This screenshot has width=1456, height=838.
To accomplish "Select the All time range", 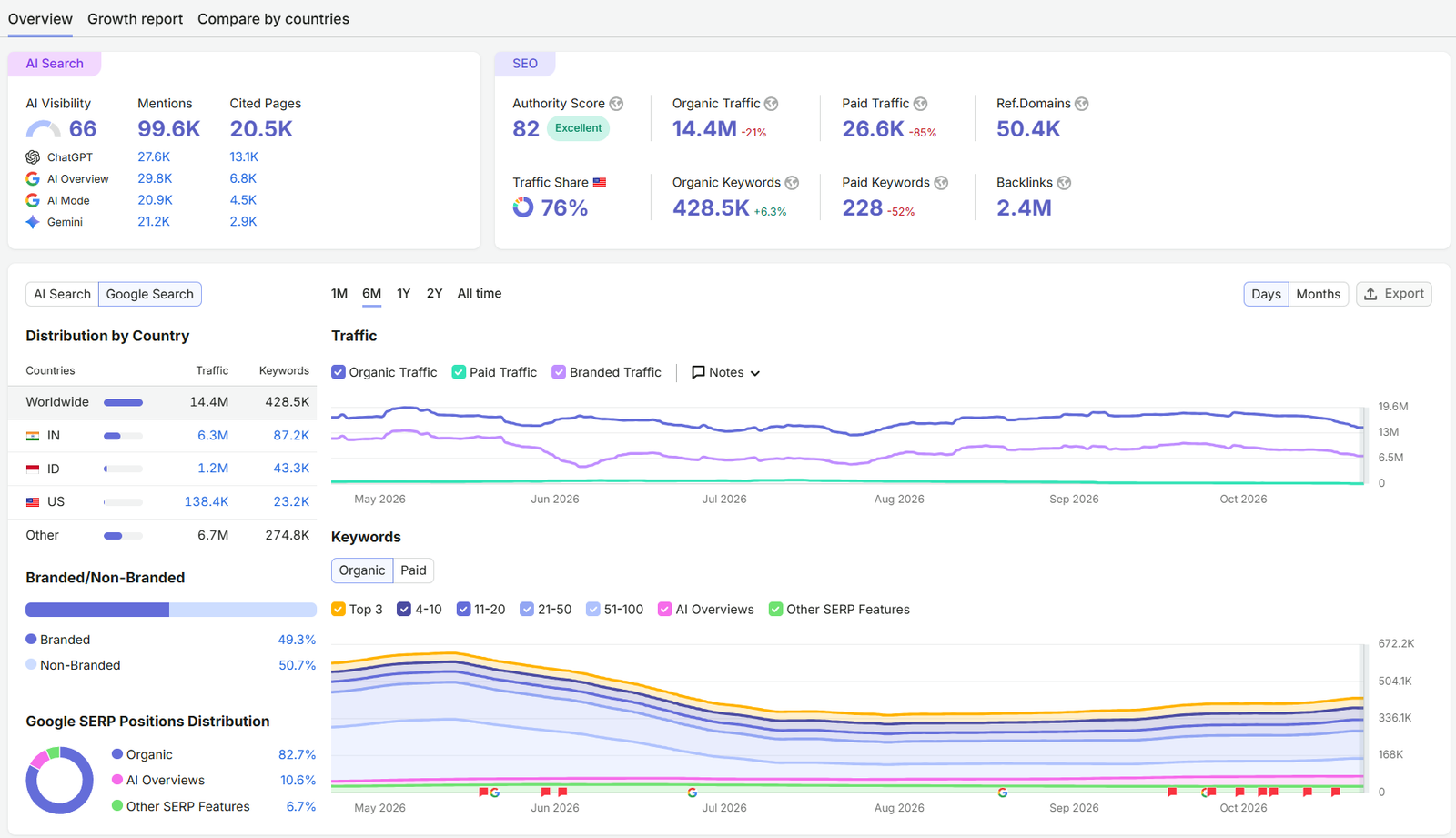I will pyautogui.click(x=480, y=293).
